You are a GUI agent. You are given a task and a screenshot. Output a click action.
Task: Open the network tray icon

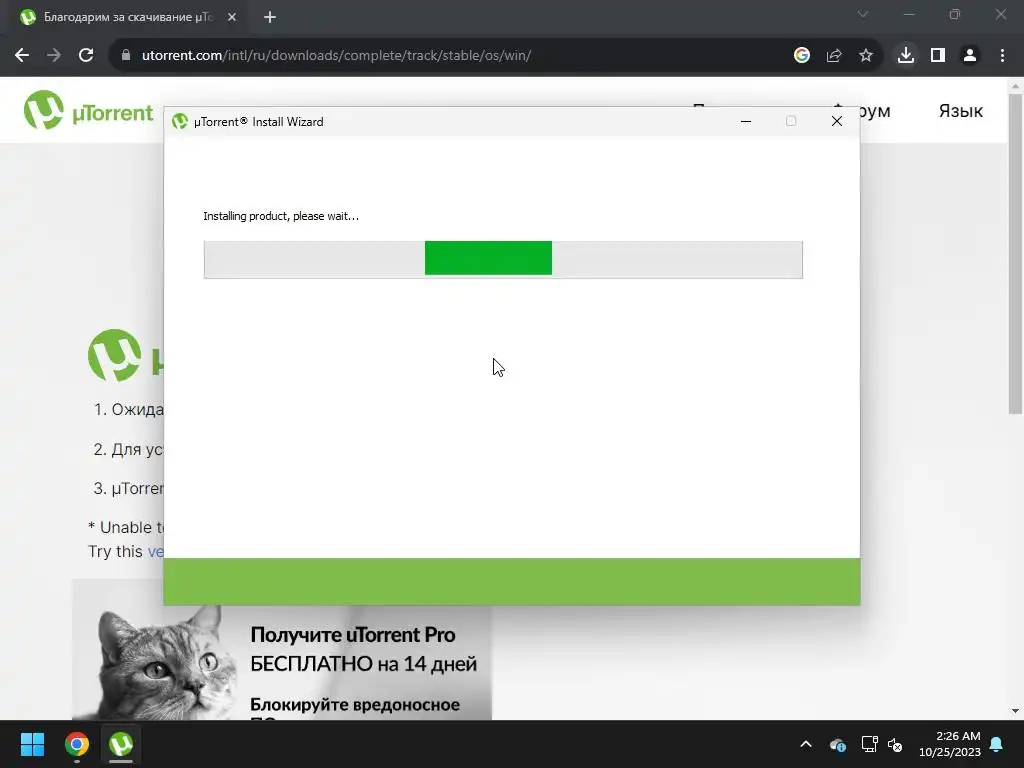[869, 744]
